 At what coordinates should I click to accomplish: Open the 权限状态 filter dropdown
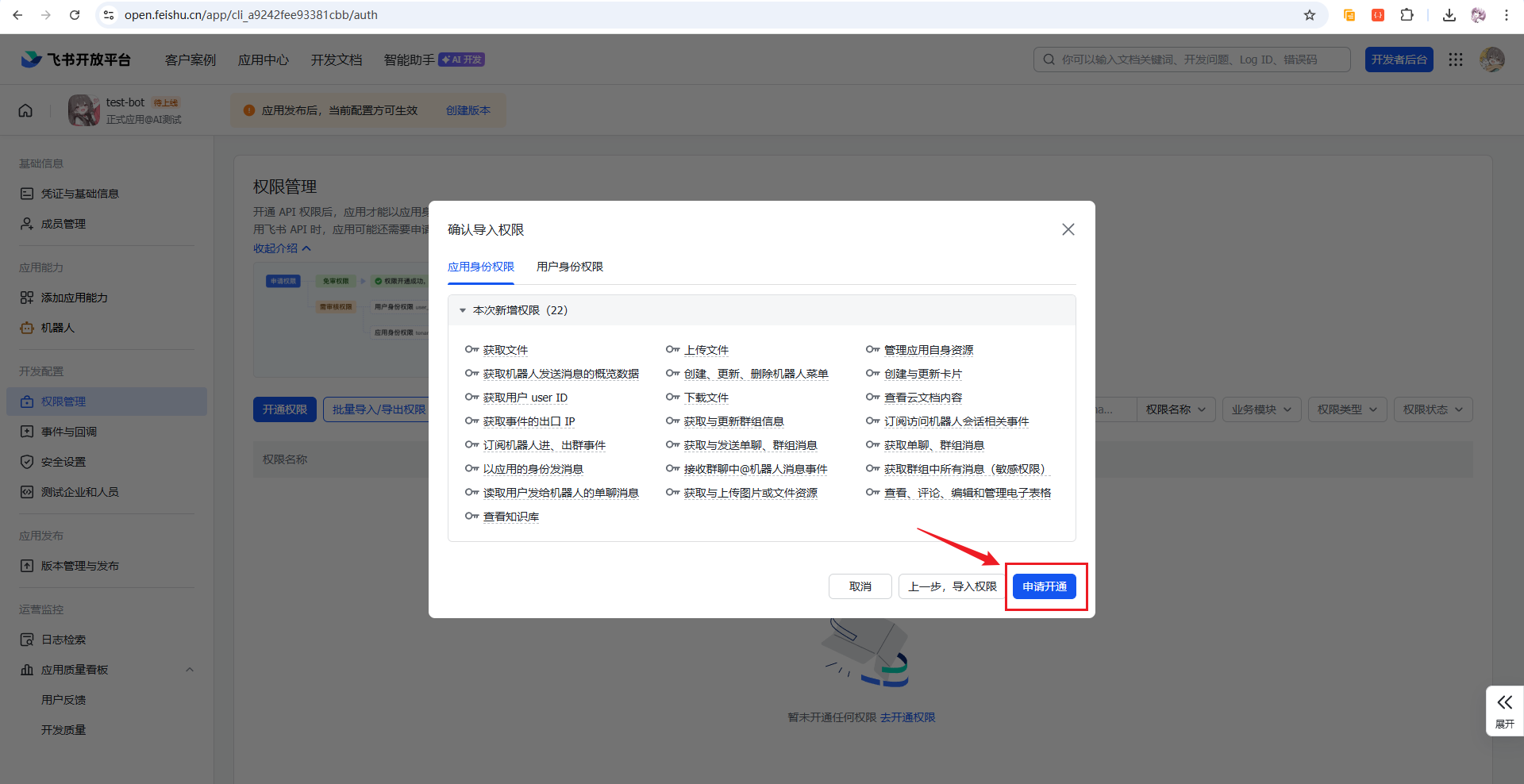click(x=1433, y=409)
